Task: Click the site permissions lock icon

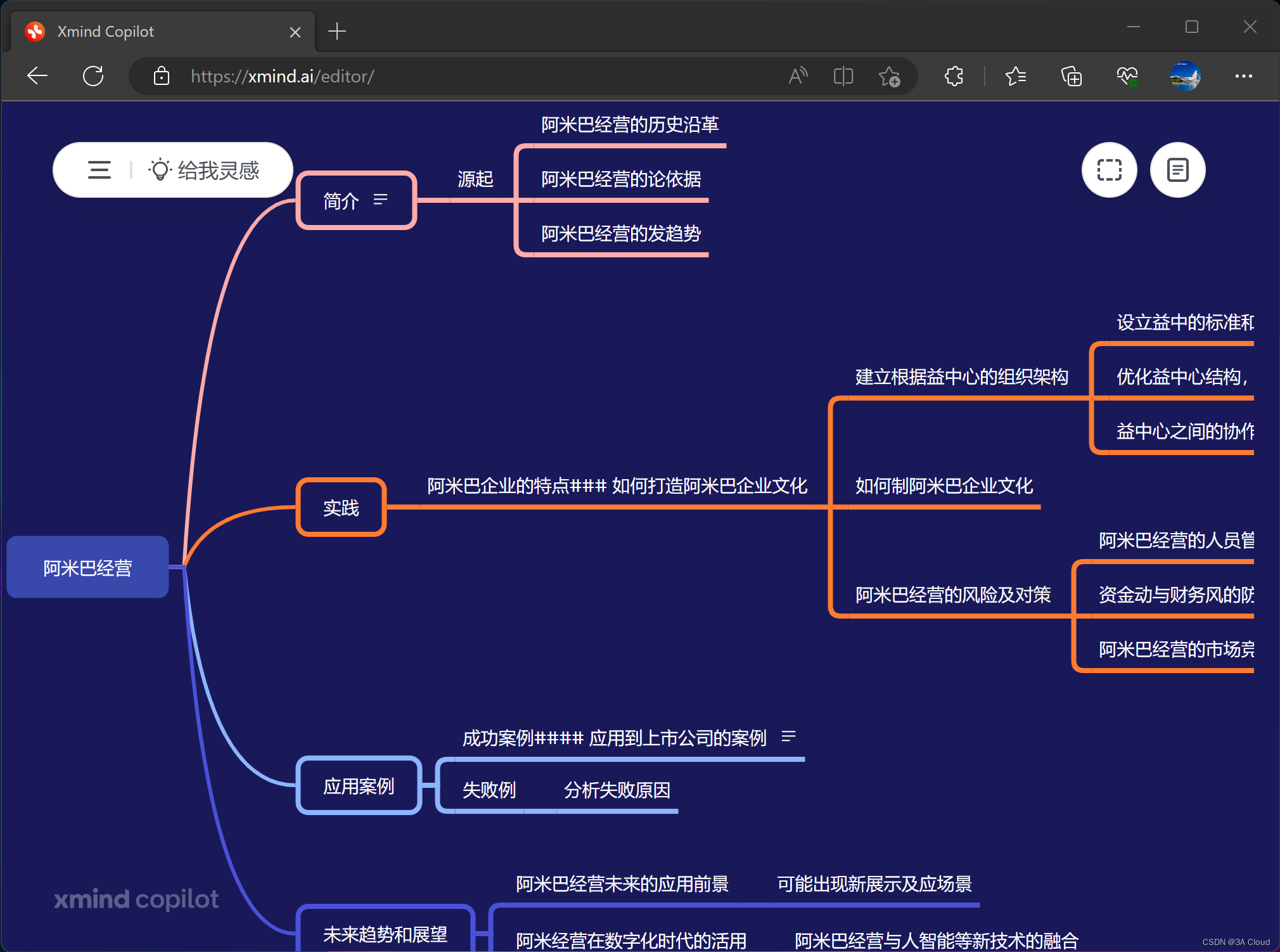Action: [x=162, y=76]
